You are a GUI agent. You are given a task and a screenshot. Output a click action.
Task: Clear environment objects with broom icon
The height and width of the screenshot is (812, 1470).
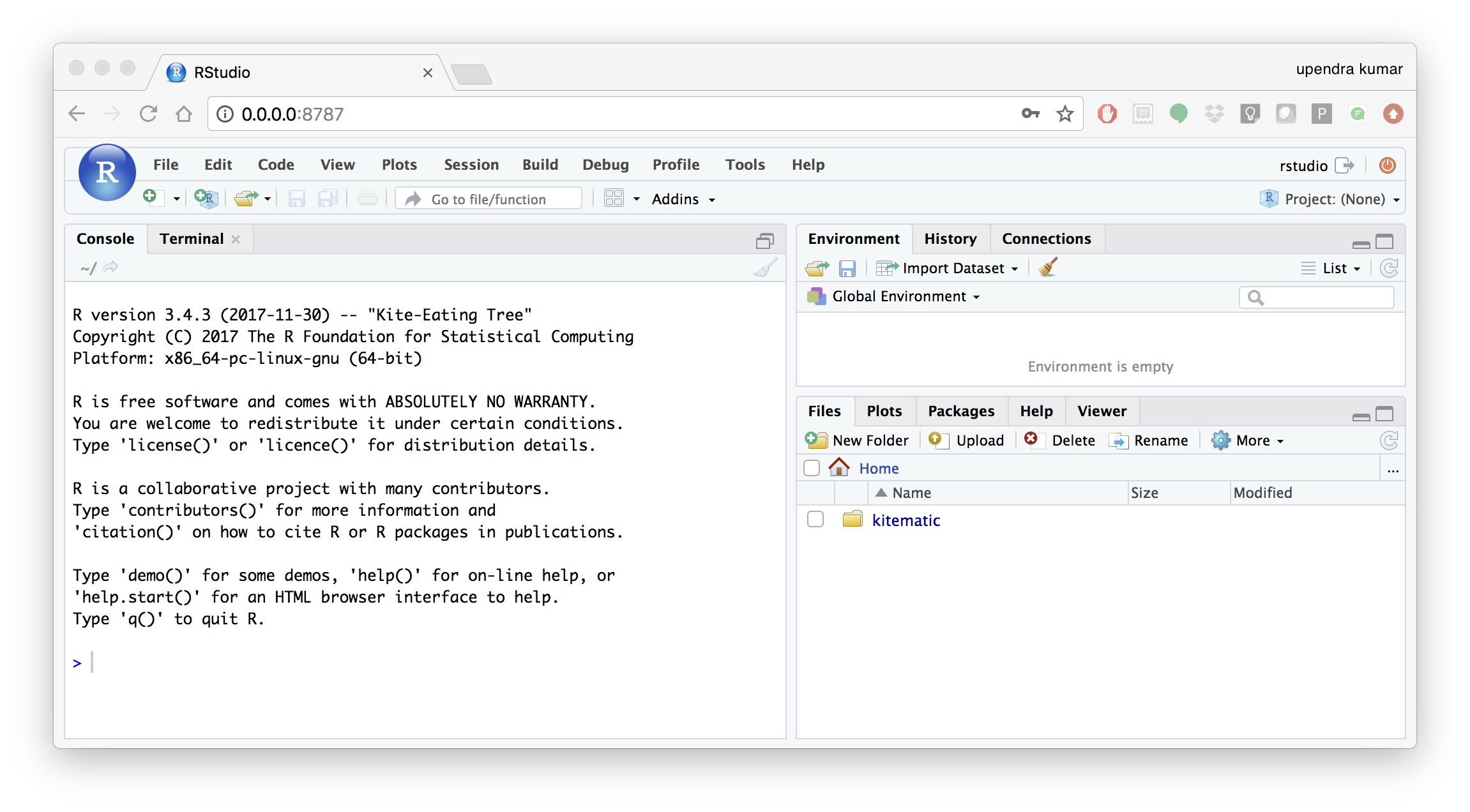coord(1047,267)
